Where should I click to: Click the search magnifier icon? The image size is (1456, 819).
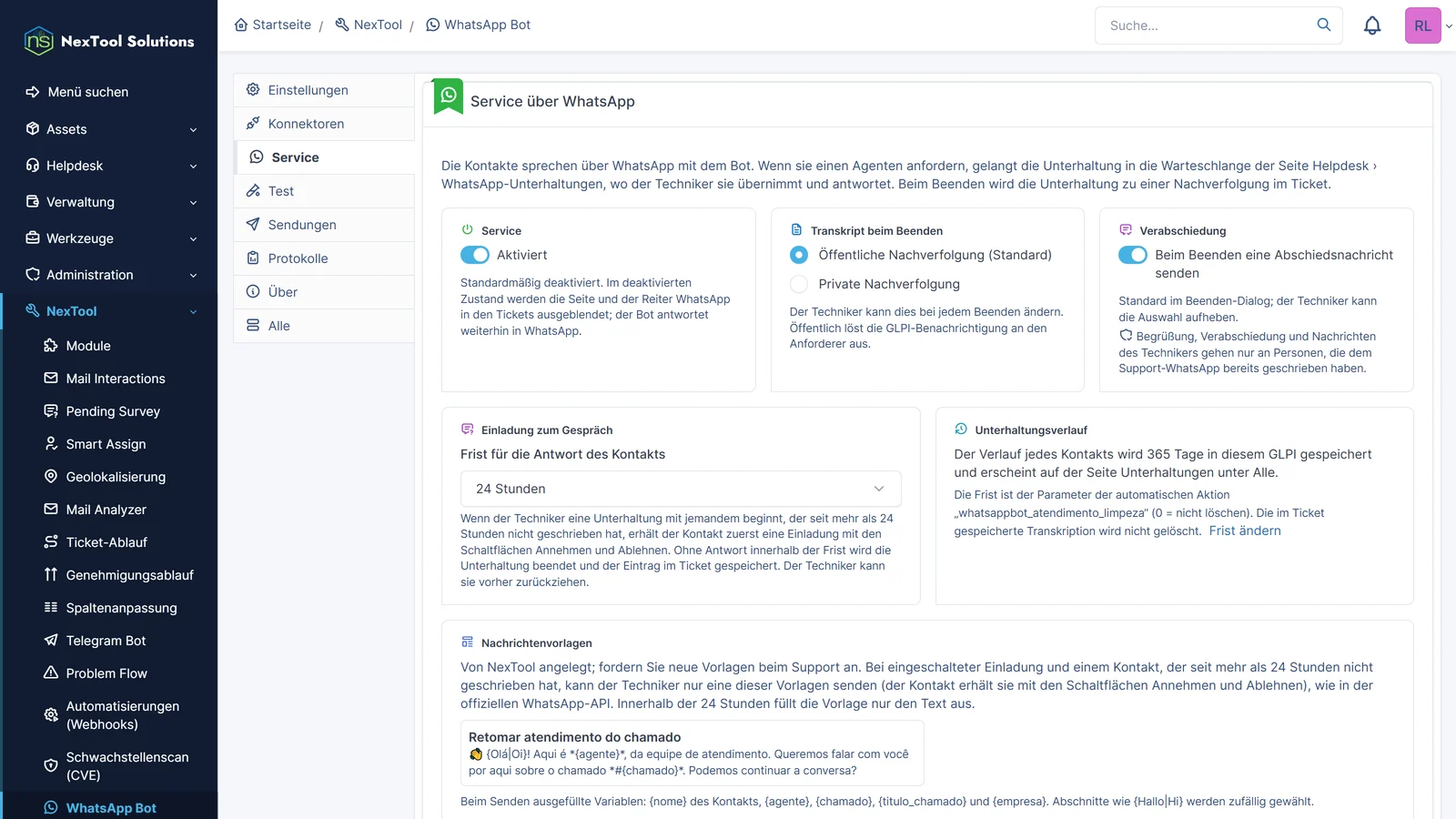1324,25
